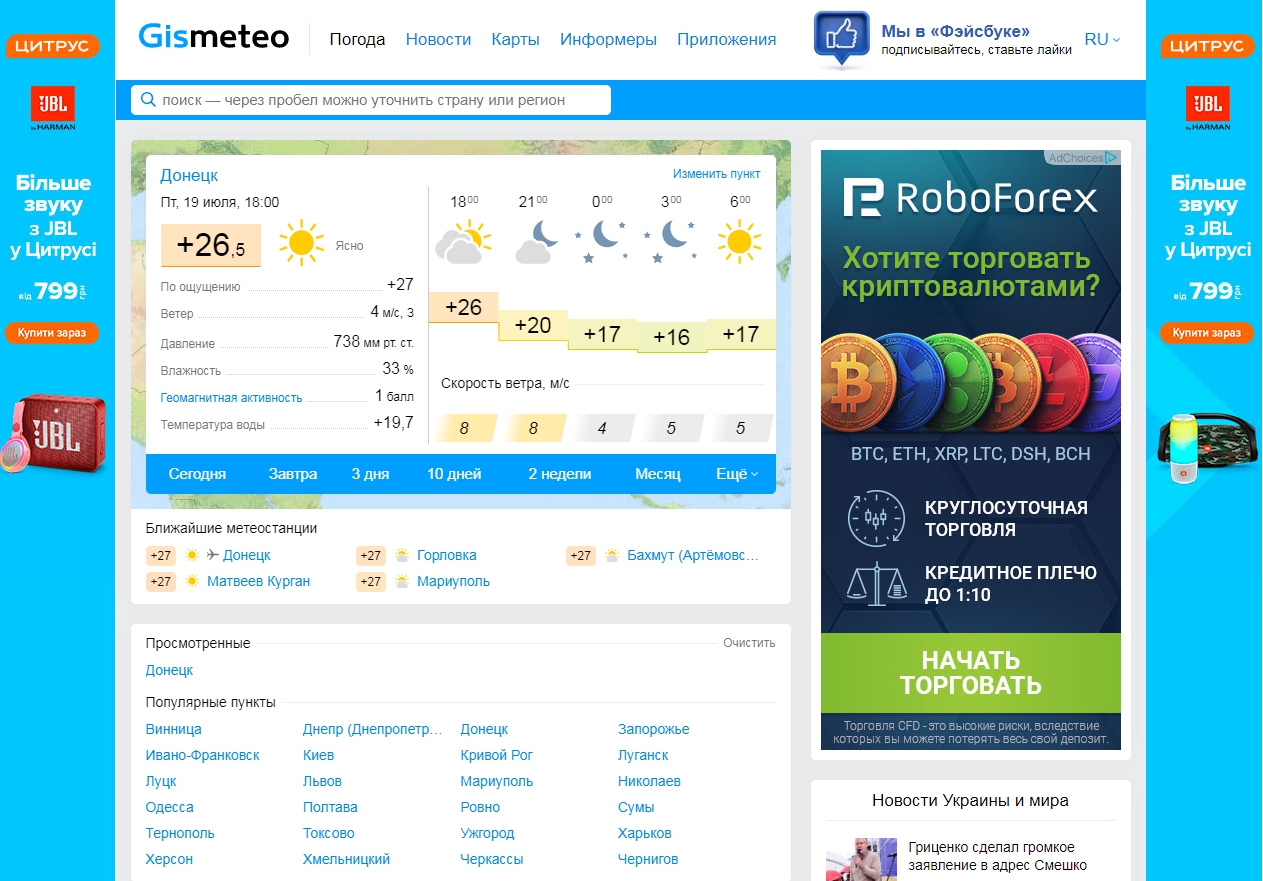Open the Гриценко news headline
The image size is (1263, 881).
(x=998, y=856)
